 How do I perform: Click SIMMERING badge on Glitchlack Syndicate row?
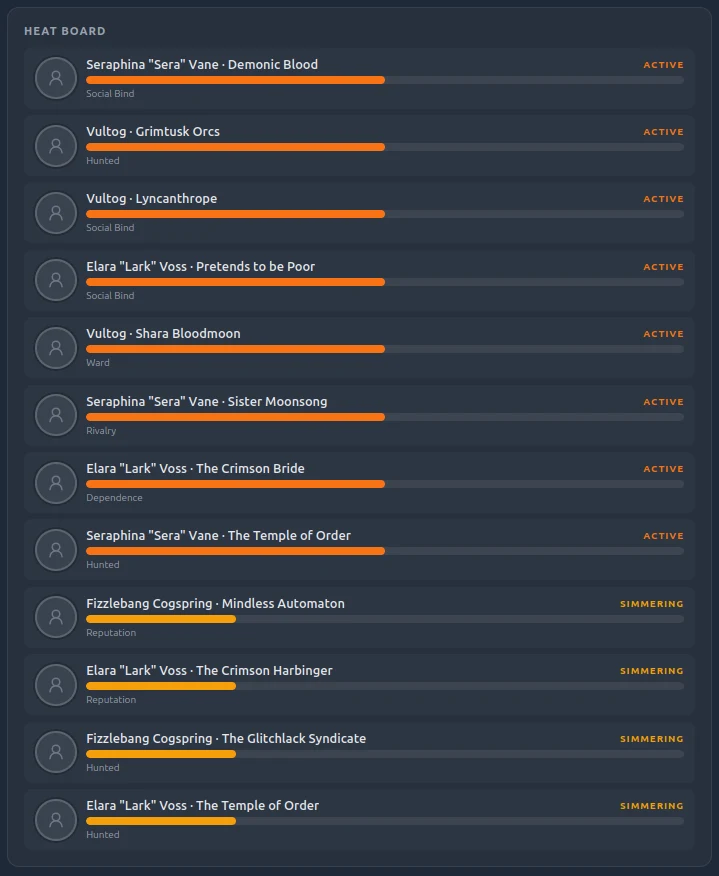click(651, 739)
